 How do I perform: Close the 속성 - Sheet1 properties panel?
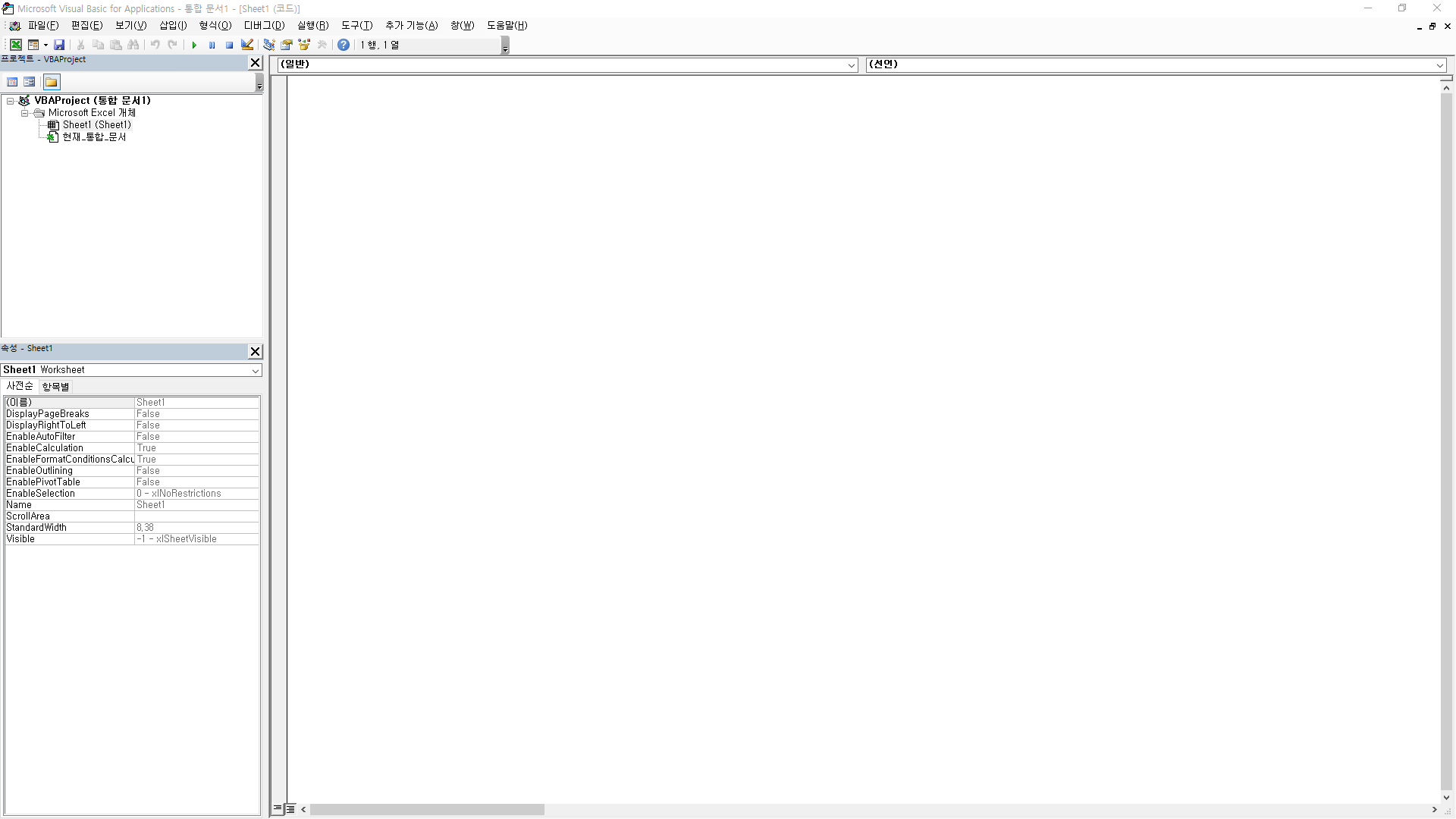[255, 351]
